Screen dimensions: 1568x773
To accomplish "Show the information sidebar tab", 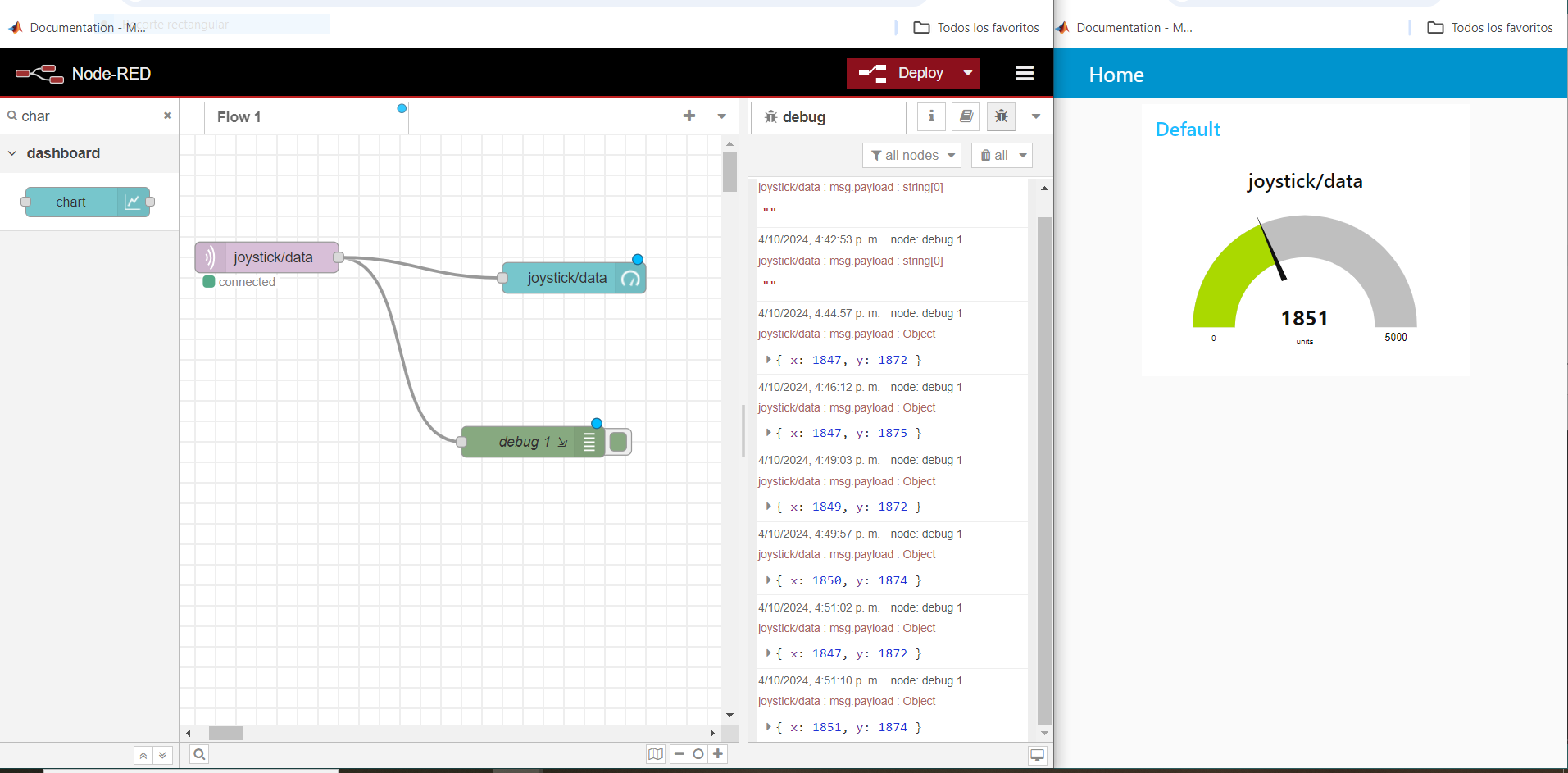I will 931,116.
